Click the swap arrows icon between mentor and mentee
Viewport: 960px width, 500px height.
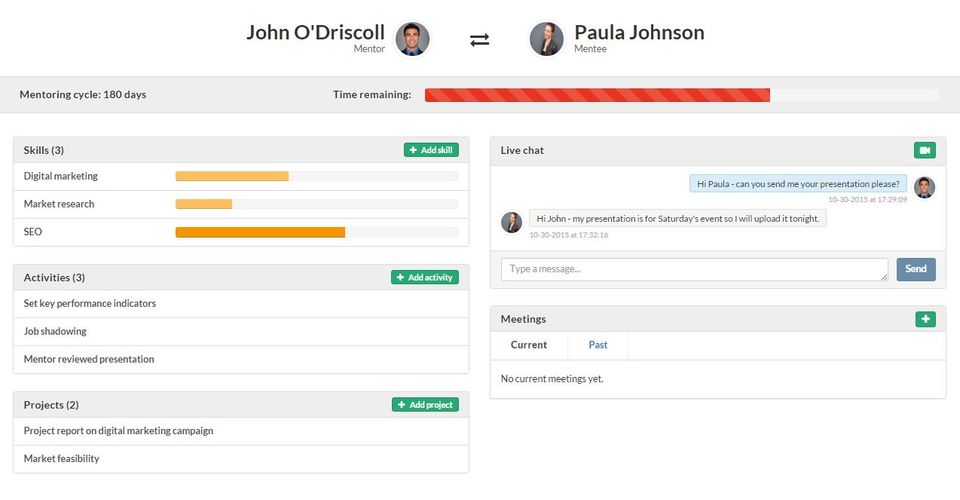(479, 40)
